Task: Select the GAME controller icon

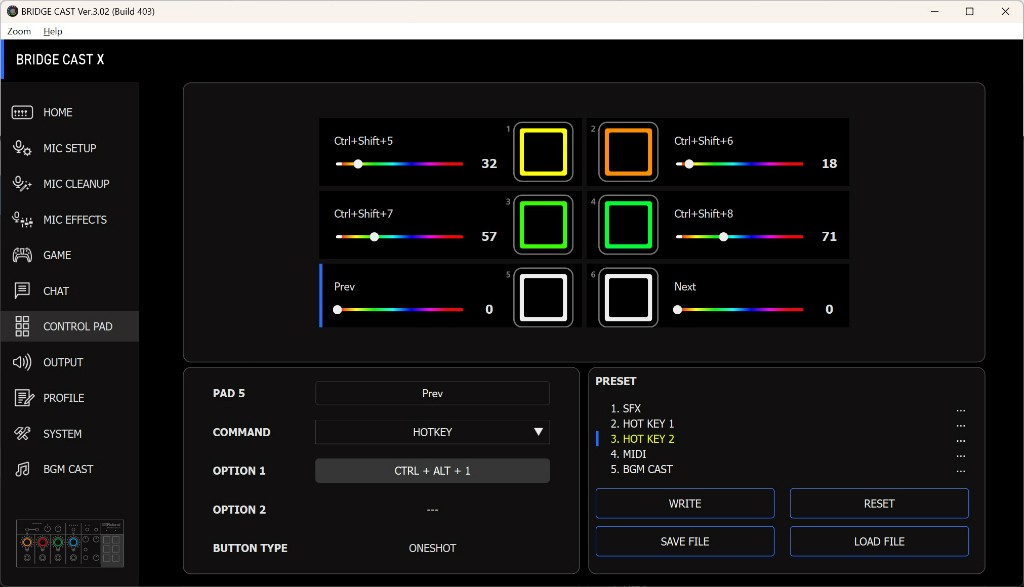Action: pos(22,255)
